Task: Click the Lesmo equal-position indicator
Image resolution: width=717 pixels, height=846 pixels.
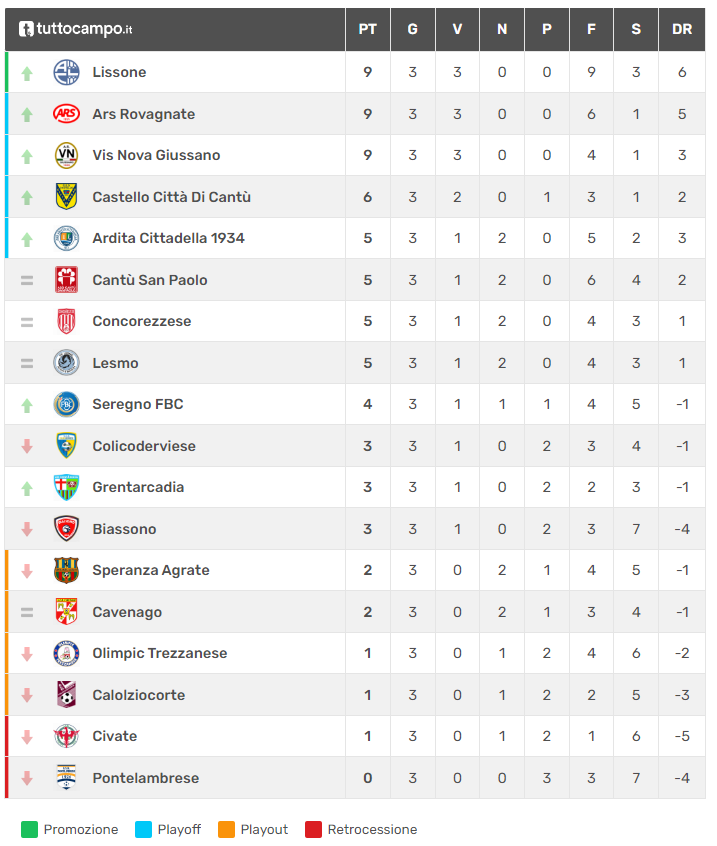Action: (27, 363)
